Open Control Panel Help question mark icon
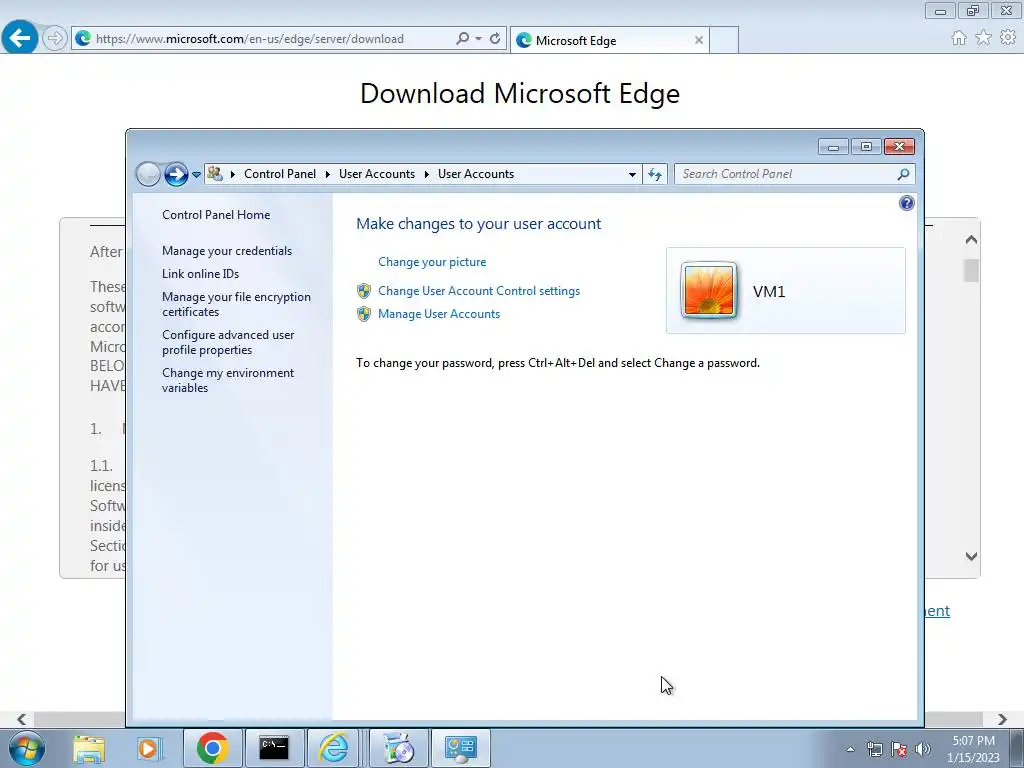The image size is (1024, 768). (906, 203)
